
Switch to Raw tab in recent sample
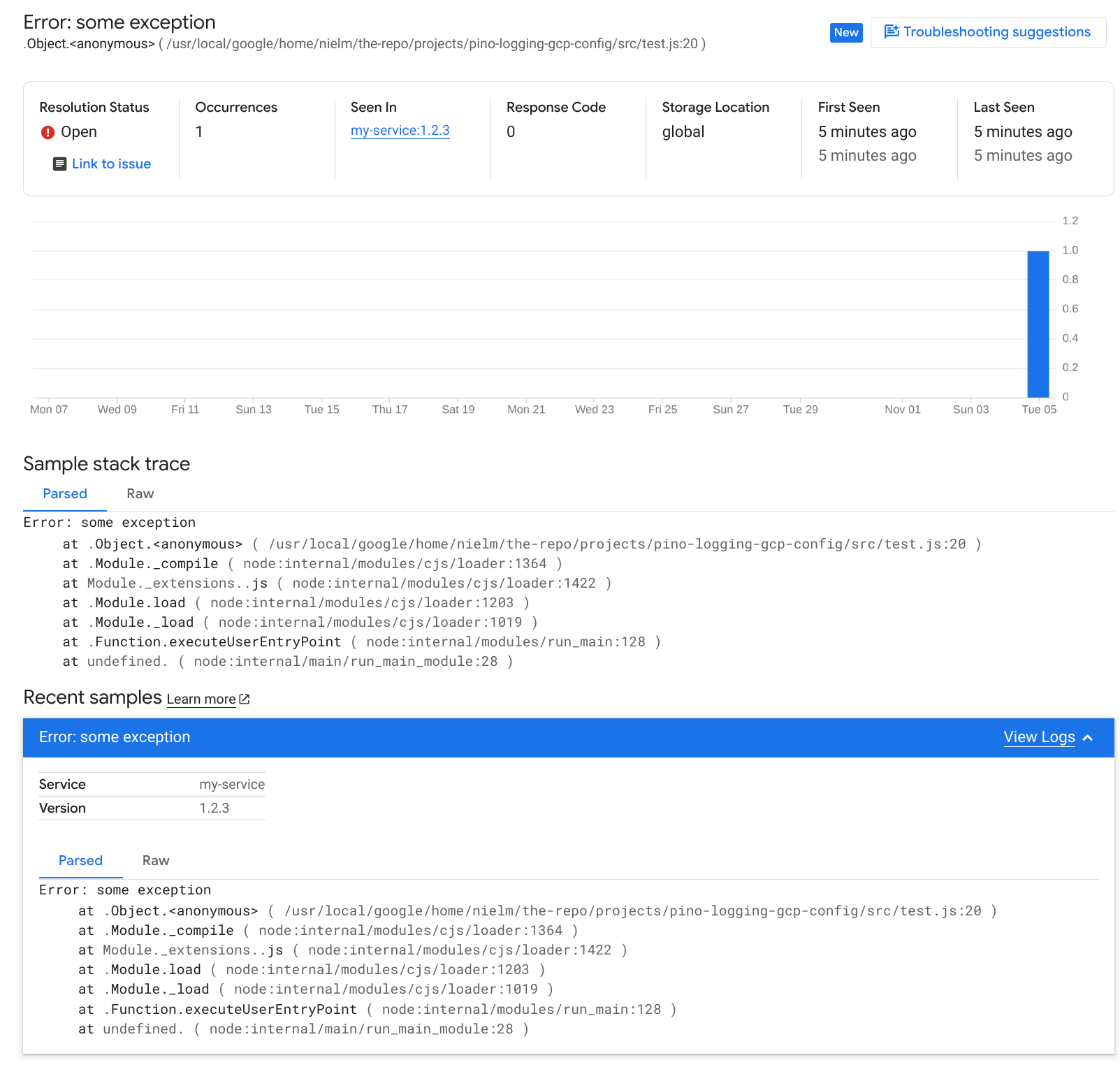tap(156, 861)
